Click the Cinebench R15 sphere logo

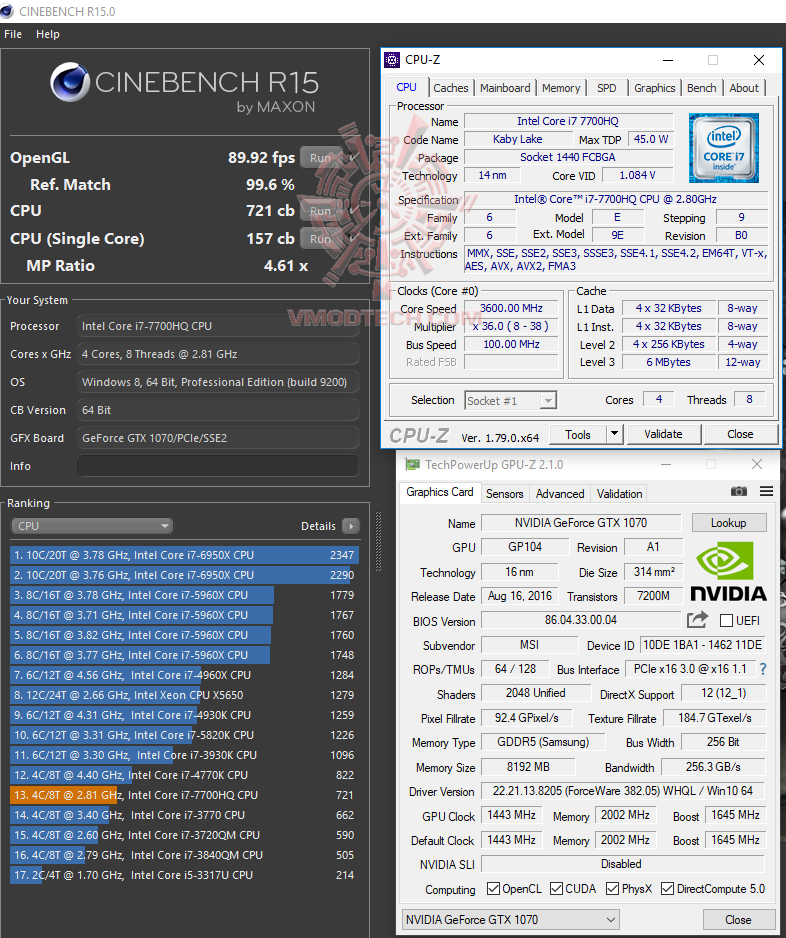pos(69,82)
